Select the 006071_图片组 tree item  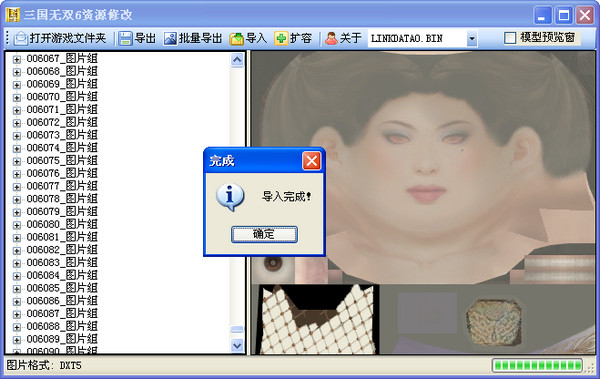point(62,109)
